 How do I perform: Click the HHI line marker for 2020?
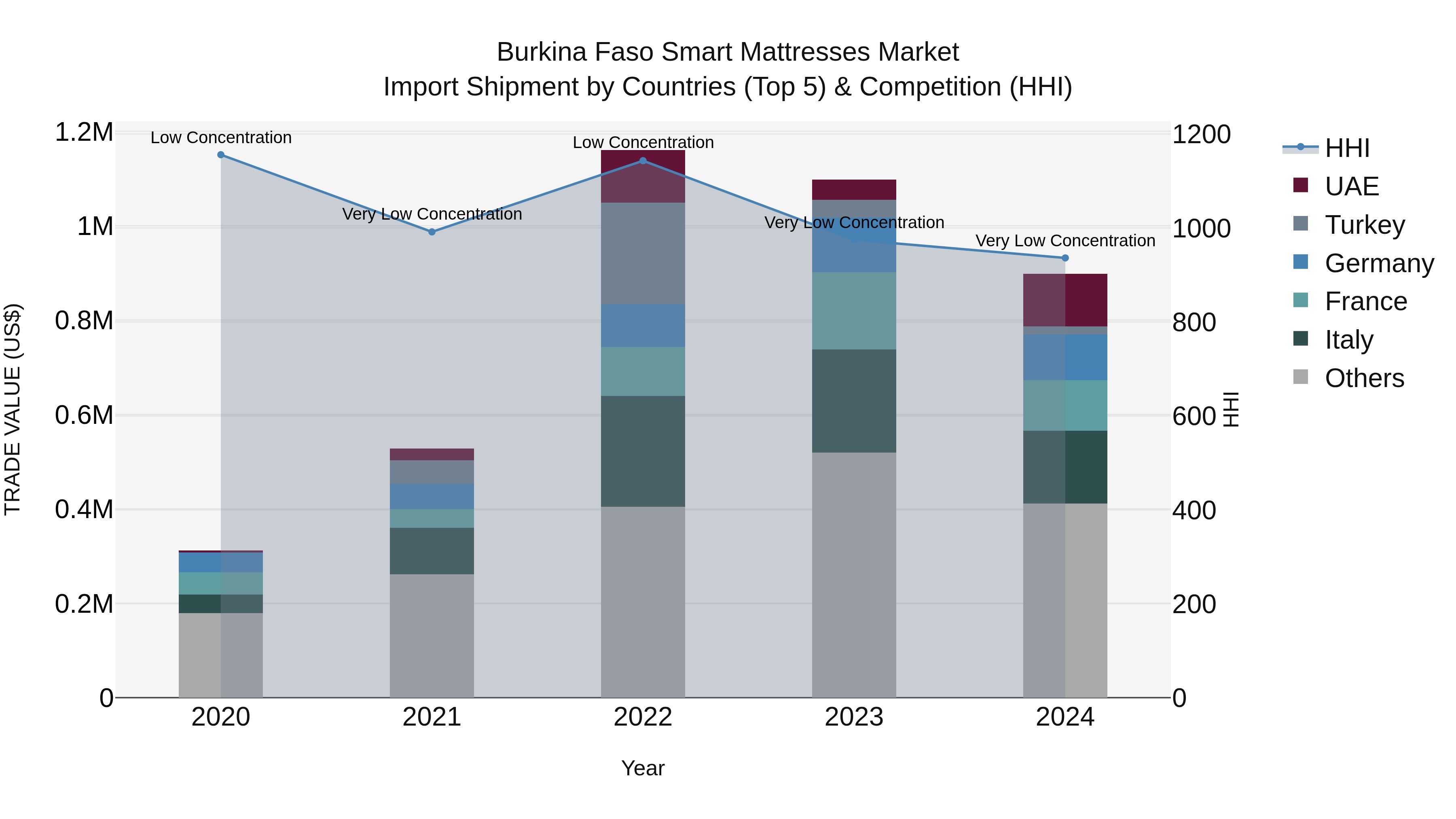[221, 155]
